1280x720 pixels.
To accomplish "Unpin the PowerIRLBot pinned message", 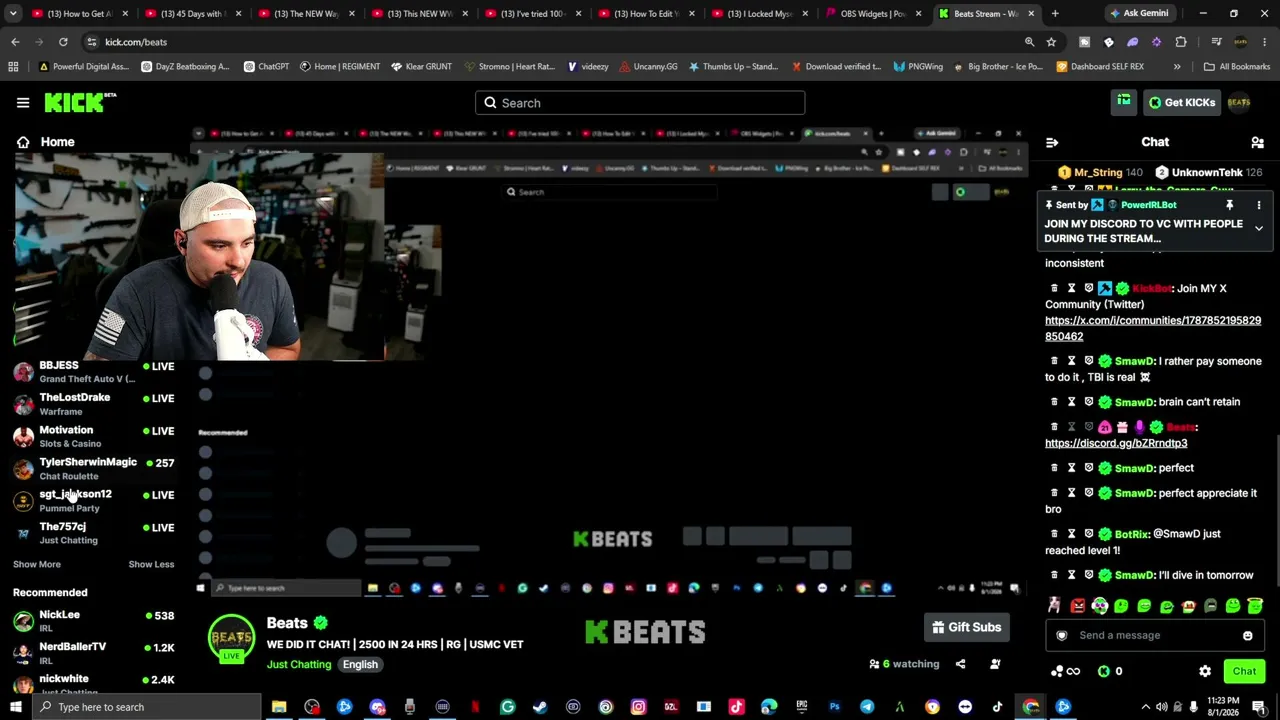I will tap(1229, 205).
